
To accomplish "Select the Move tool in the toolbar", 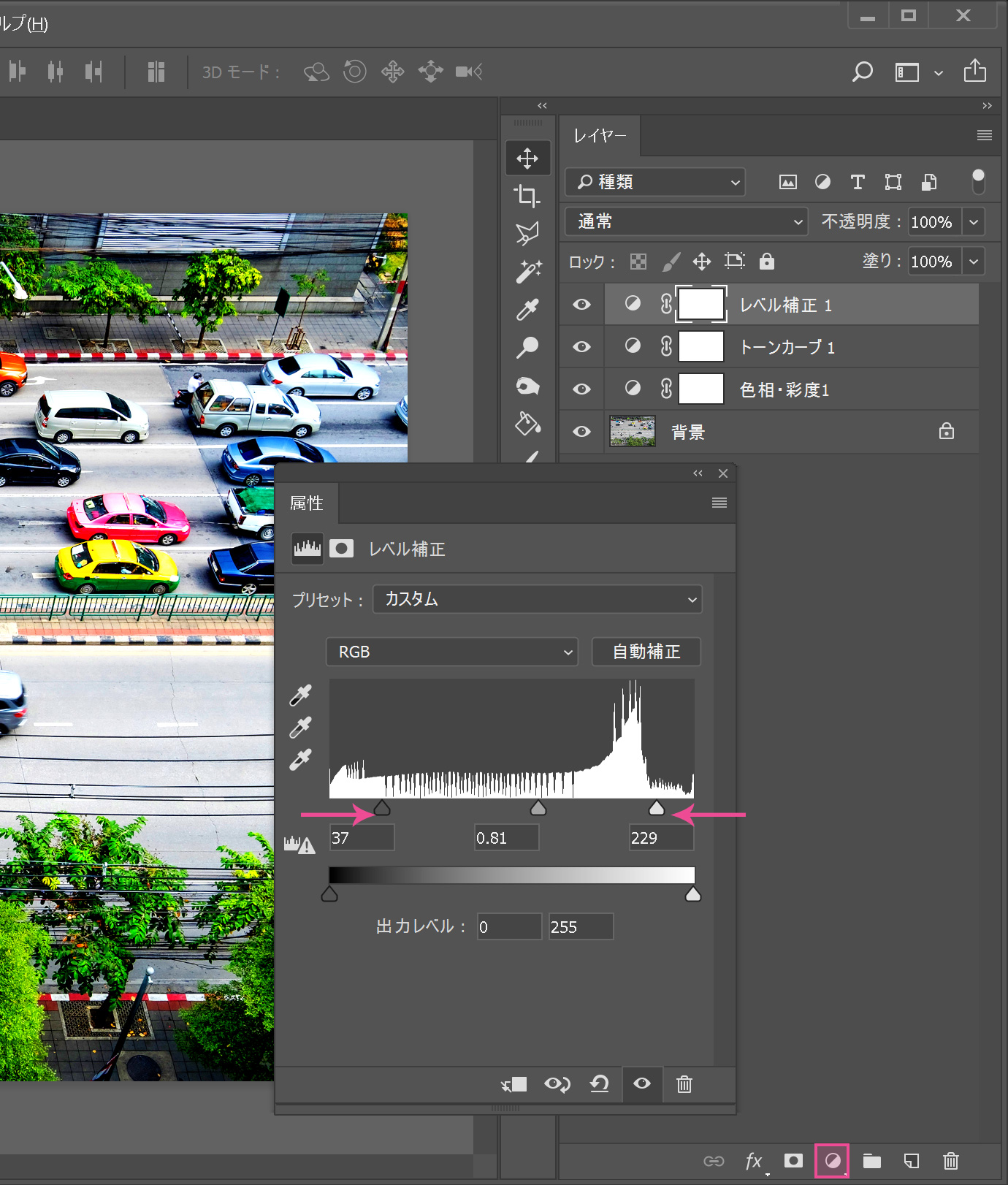I will click(x=527, y=159).
